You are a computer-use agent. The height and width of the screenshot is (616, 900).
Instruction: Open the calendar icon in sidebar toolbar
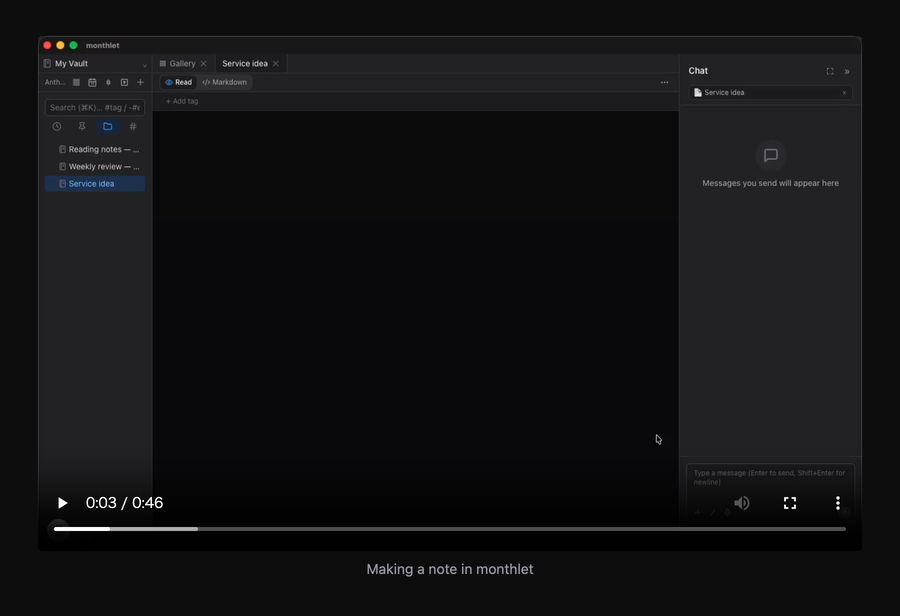pos(92,82)
